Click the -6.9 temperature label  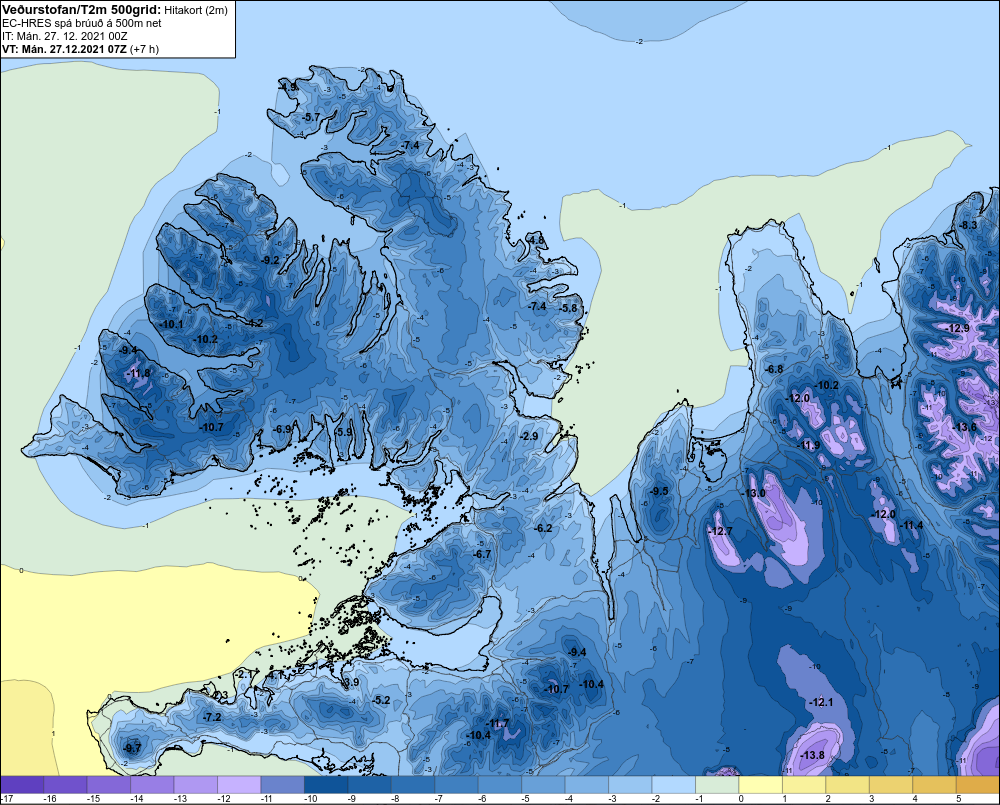(x=282, y=429)
